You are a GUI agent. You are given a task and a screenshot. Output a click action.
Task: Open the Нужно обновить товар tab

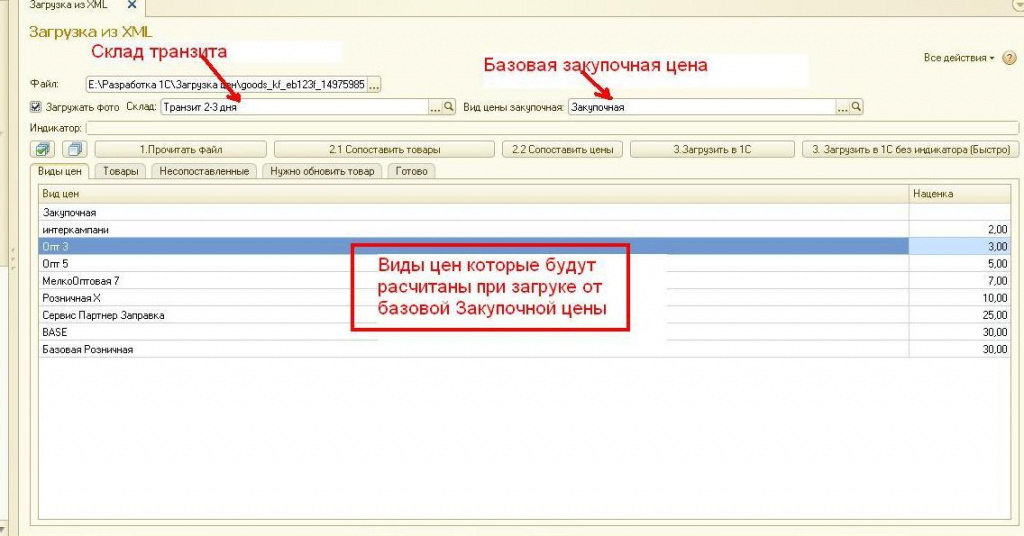(x=322, y=171)
